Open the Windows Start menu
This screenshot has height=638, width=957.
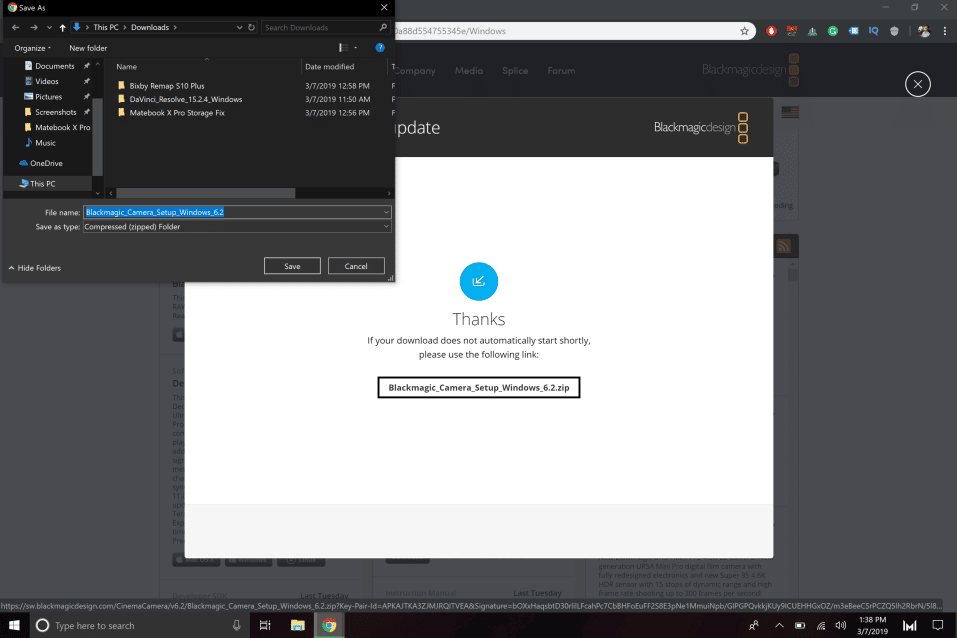(x=14, y=625)
